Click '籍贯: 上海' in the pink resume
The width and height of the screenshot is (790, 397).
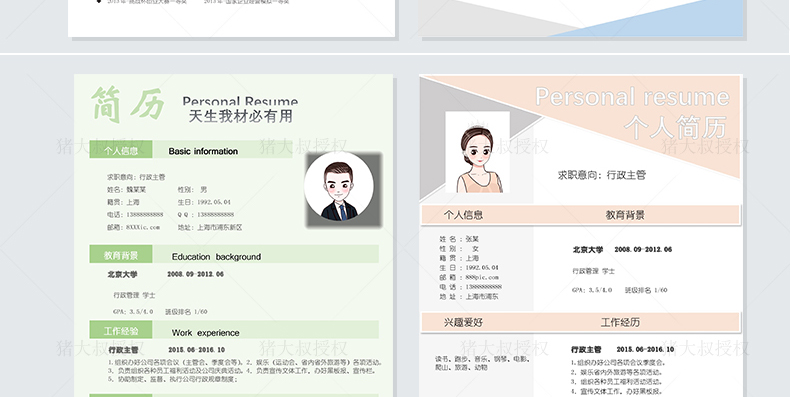(x=459, y=258)
